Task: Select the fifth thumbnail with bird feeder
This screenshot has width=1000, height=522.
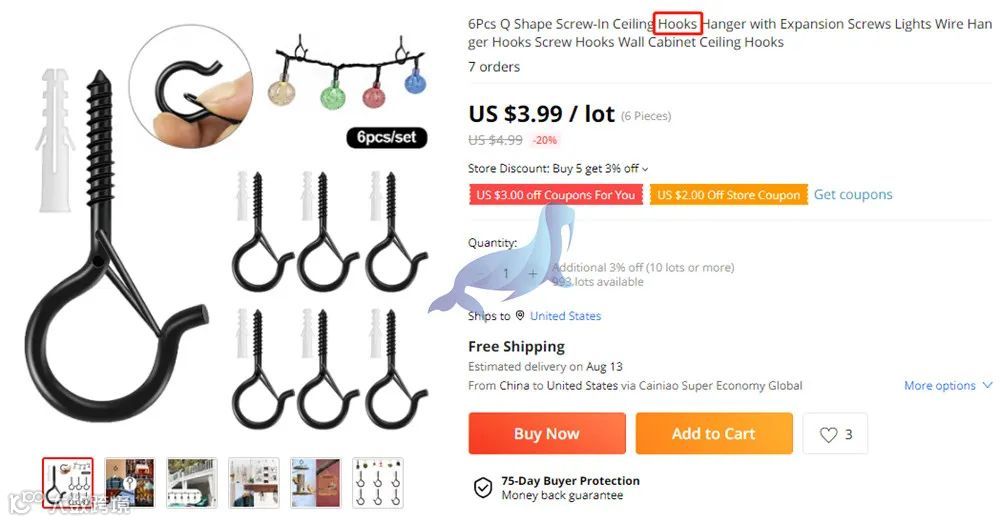Action: (x=315, y=482)
